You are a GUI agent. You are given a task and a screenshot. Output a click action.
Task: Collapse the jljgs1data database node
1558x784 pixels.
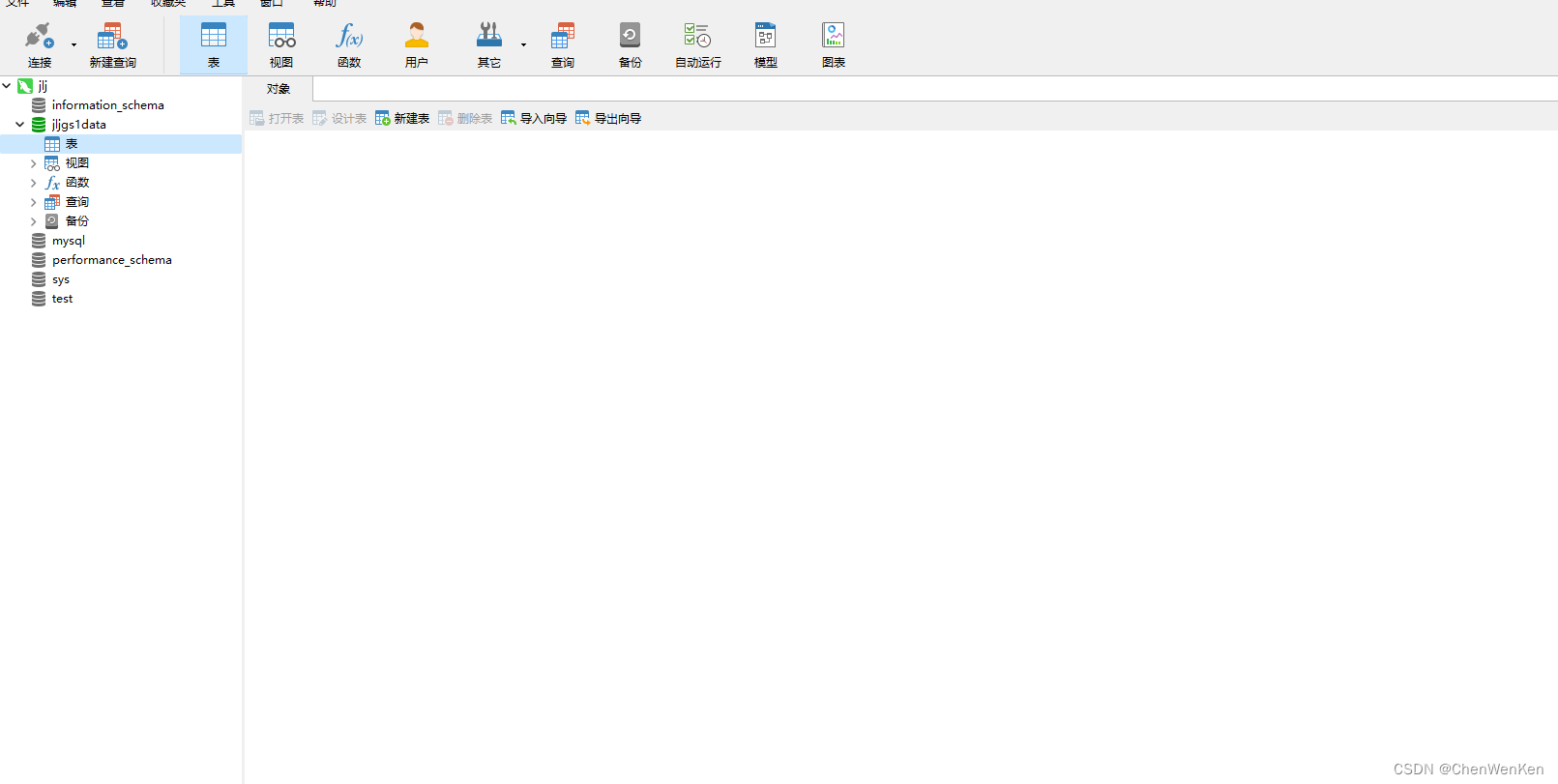click(x=19, y=125)
